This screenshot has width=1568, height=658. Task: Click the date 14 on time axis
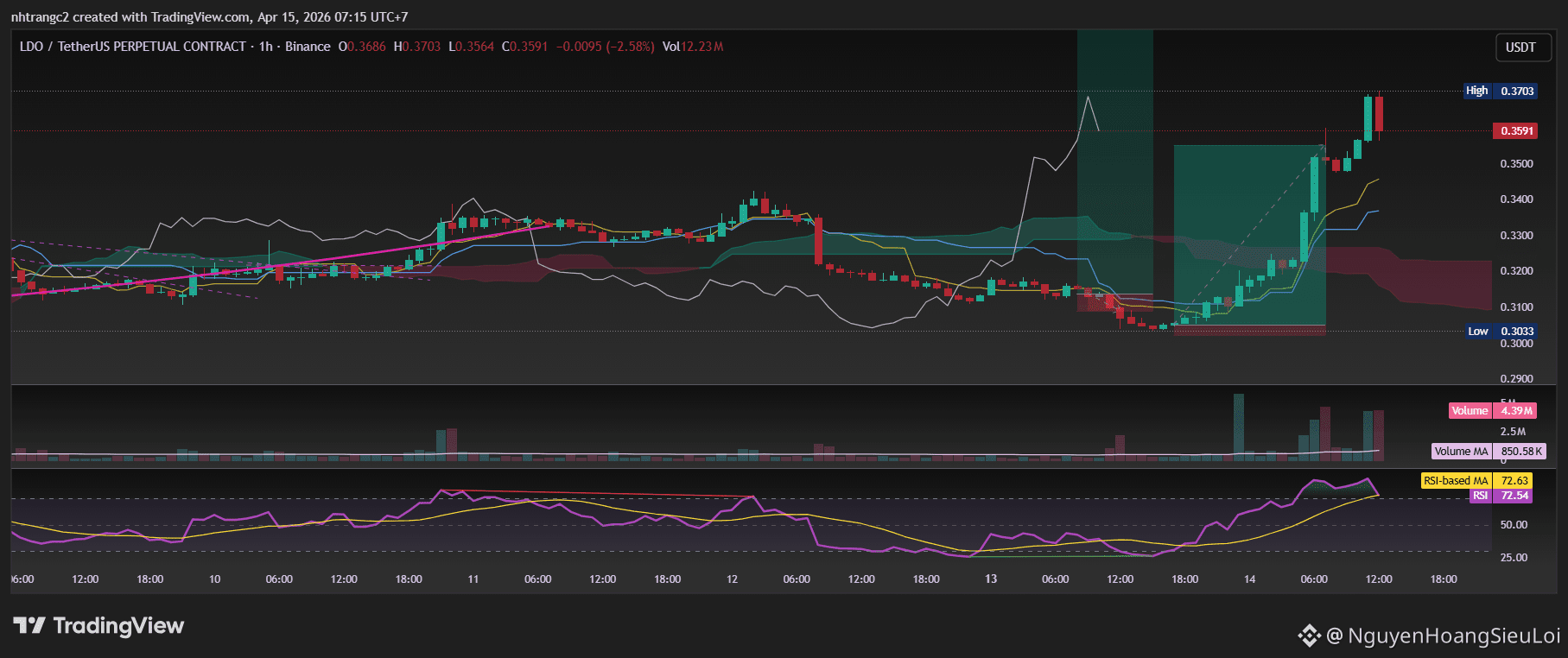[1249, 579]
